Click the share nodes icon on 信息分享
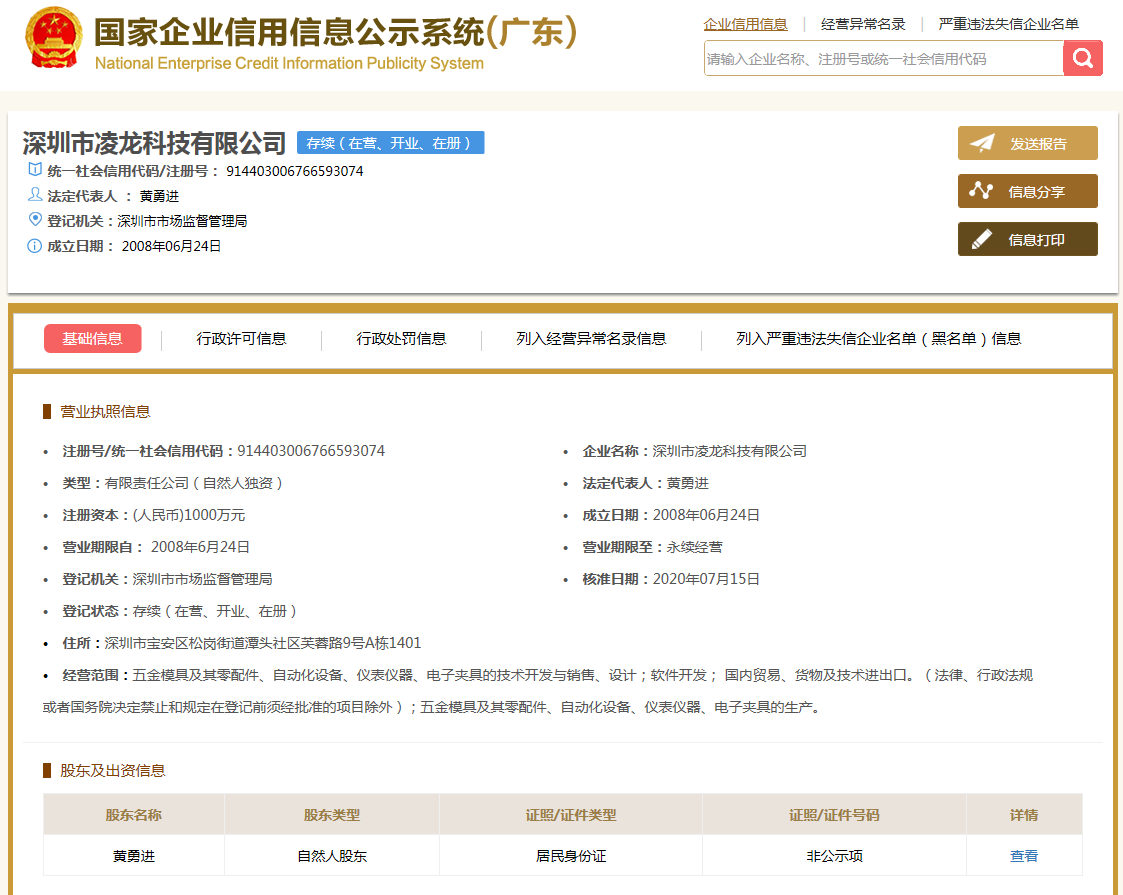 [980, 191]
